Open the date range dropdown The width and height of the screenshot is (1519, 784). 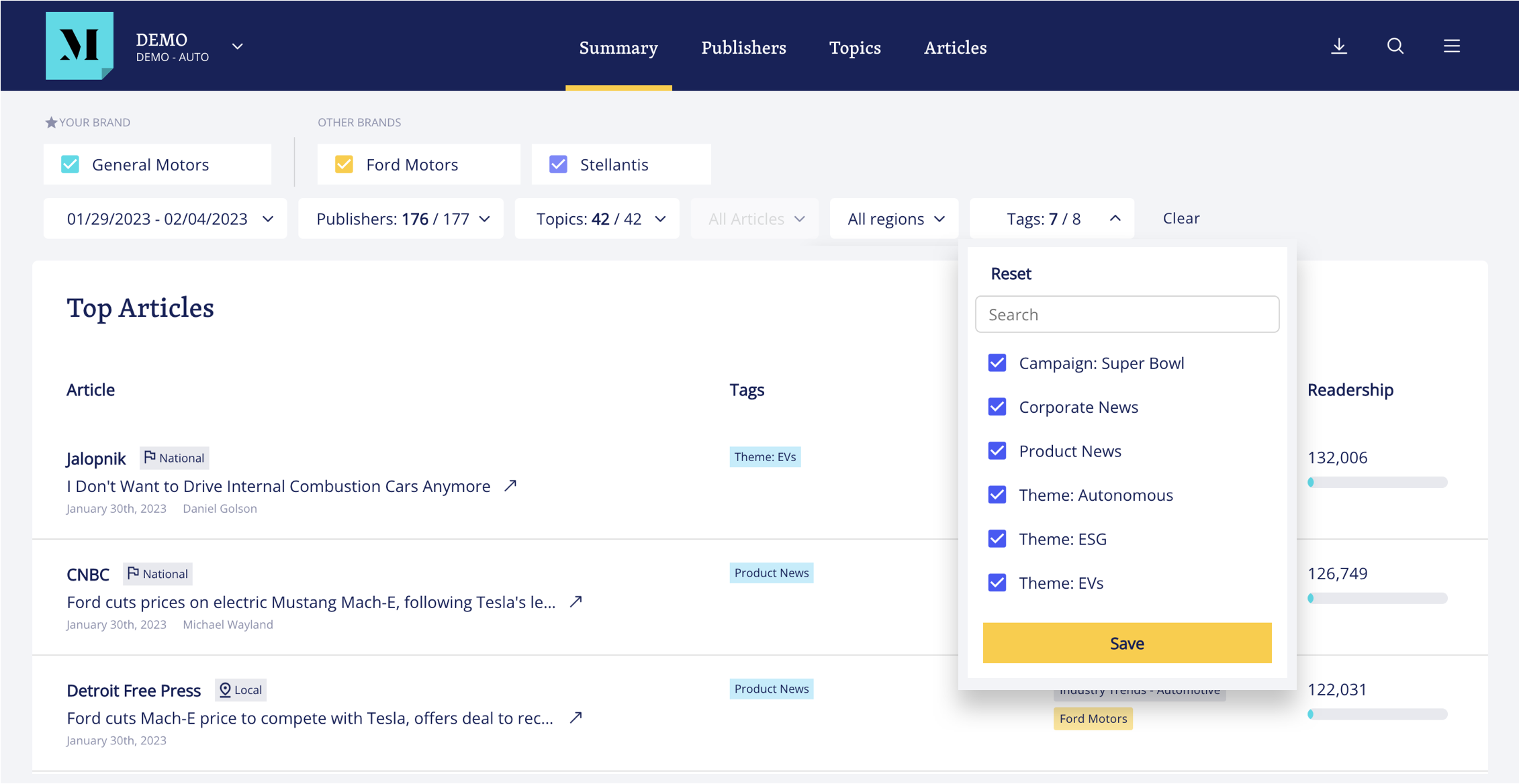(x=165, y=218)
